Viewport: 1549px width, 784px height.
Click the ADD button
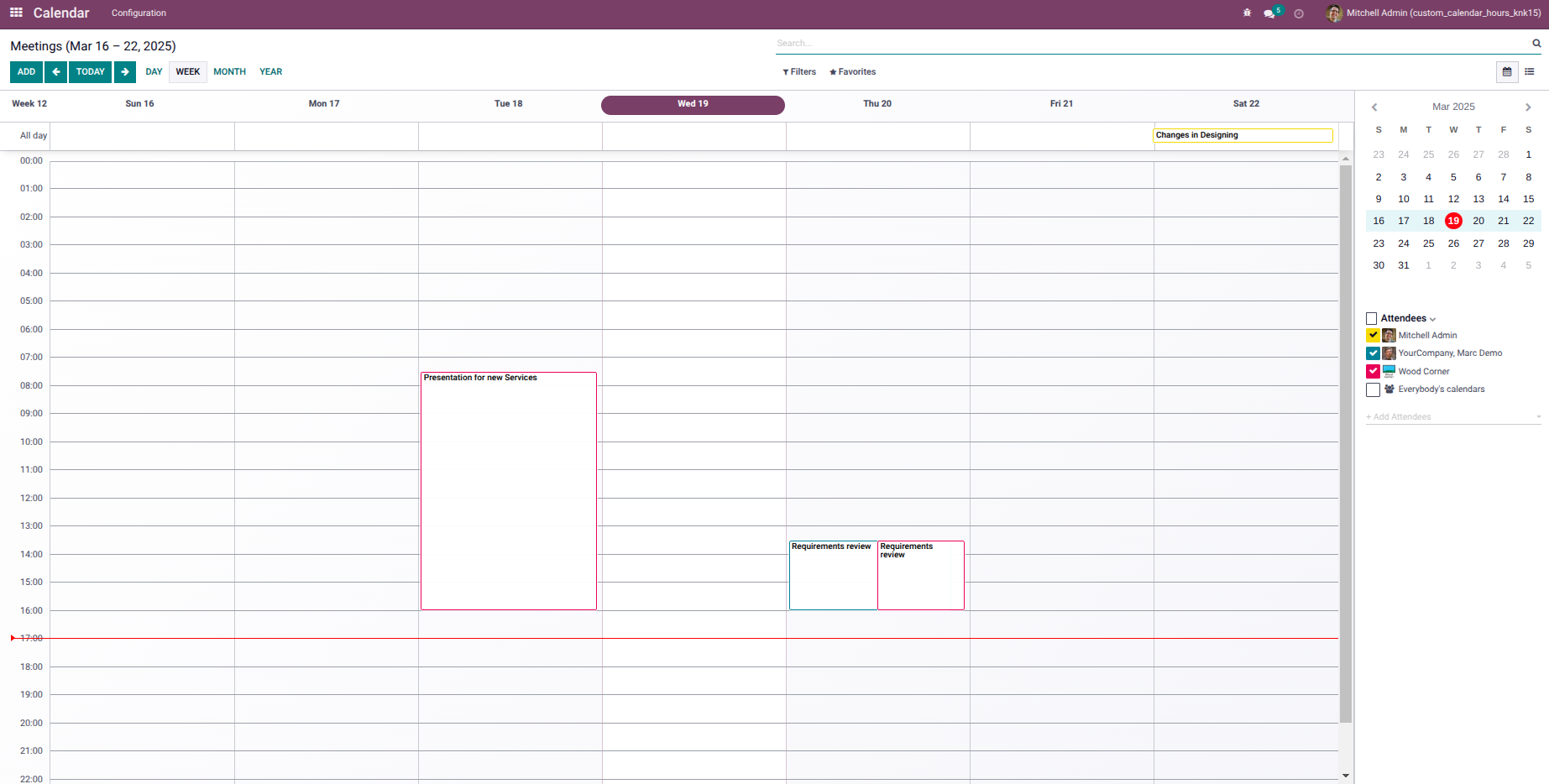(x=26, y=72)
